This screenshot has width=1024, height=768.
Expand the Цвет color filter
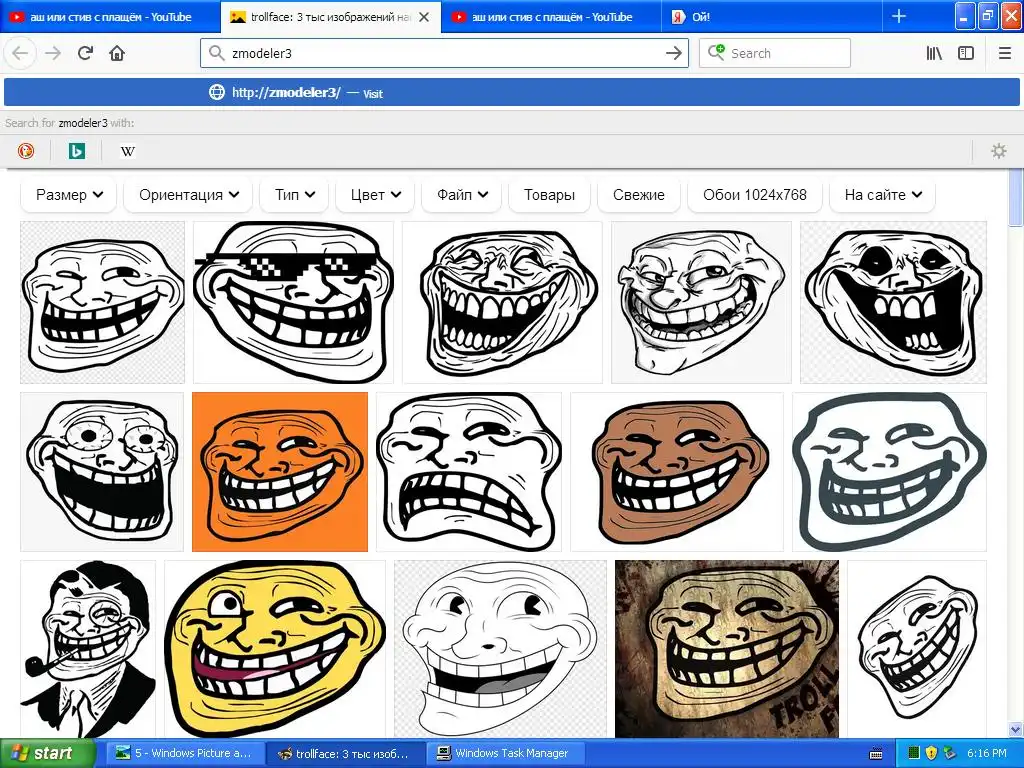click(x=375, y=195)
